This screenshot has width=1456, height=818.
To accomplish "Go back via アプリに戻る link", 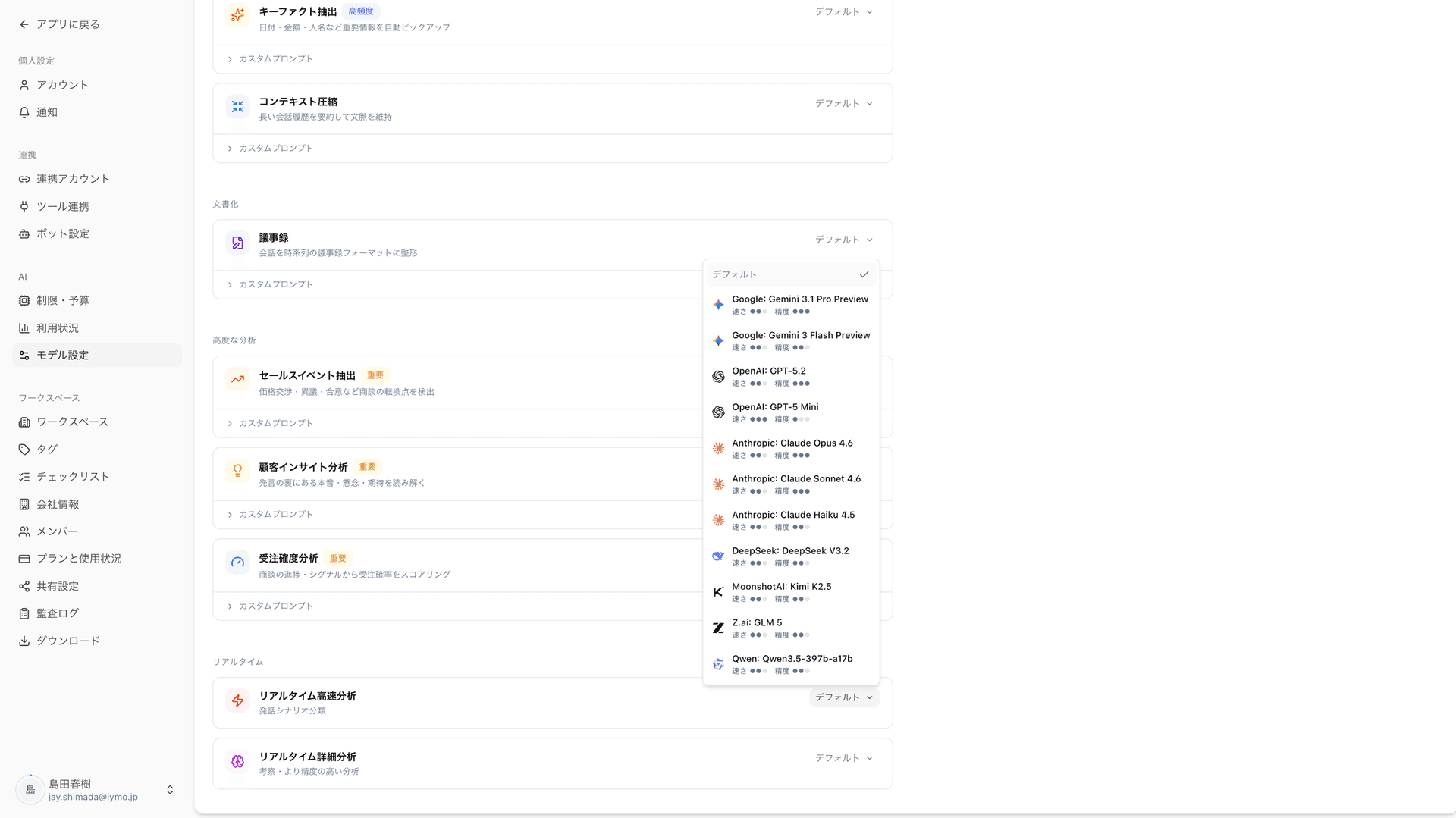I will [59, 24].
